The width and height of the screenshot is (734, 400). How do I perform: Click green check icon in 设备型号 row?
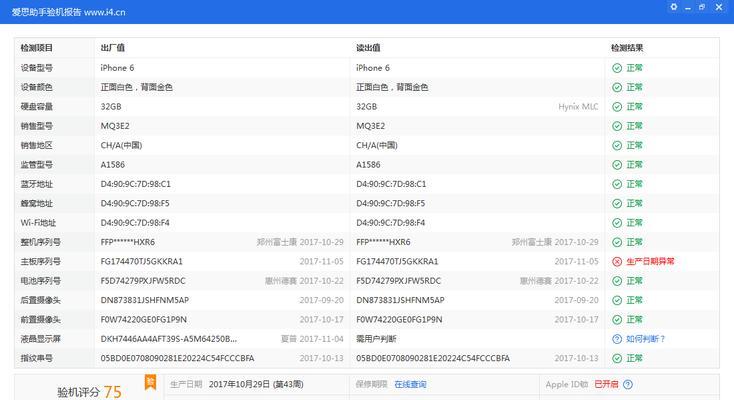pyautogui.click(x=617, y=68)
